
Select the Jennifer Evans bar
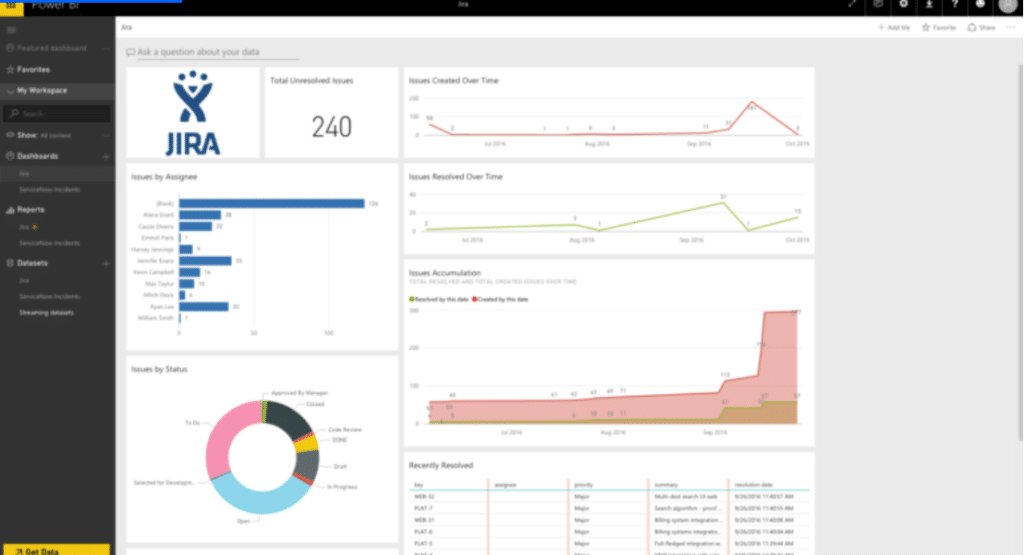click(205, 261)
